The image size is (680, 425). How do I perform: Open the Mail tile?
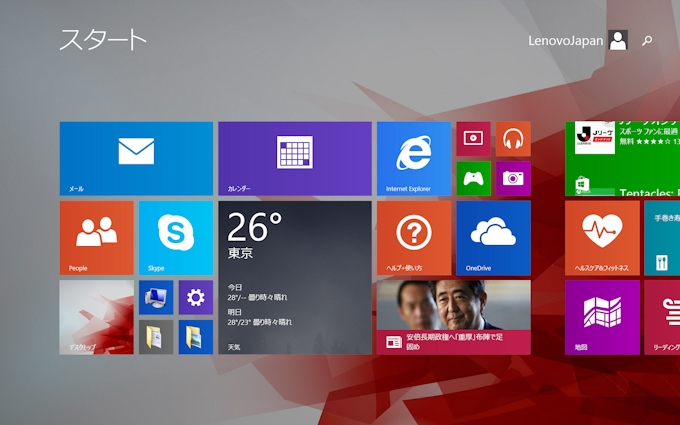coord(136,158)
